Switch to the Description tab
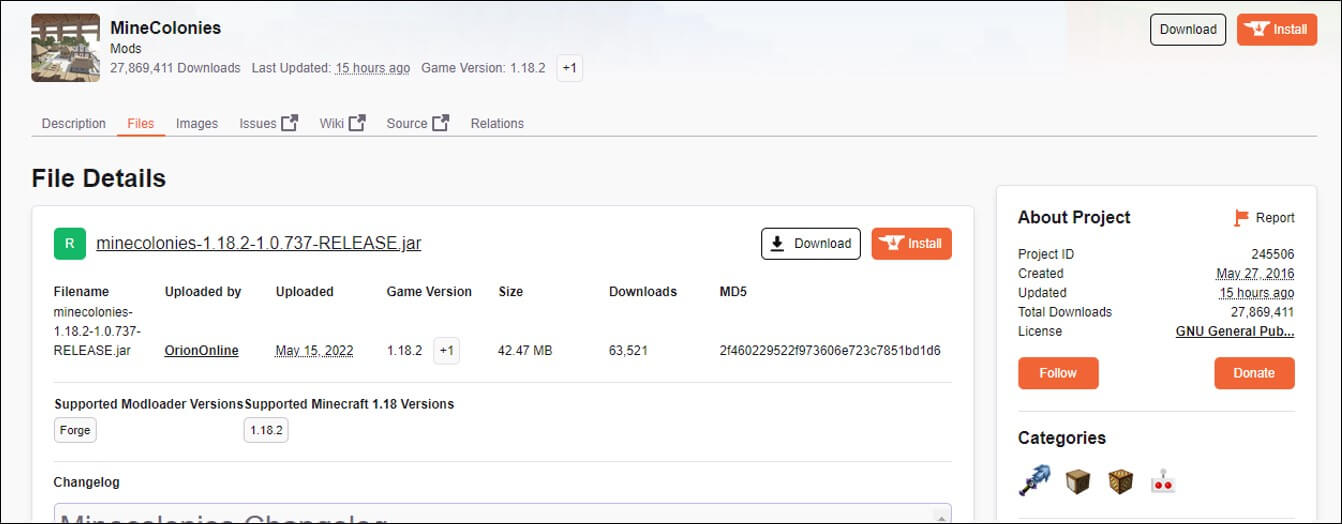The height and width of the screenshot is (524, 1342). click(x=73, y=123)
